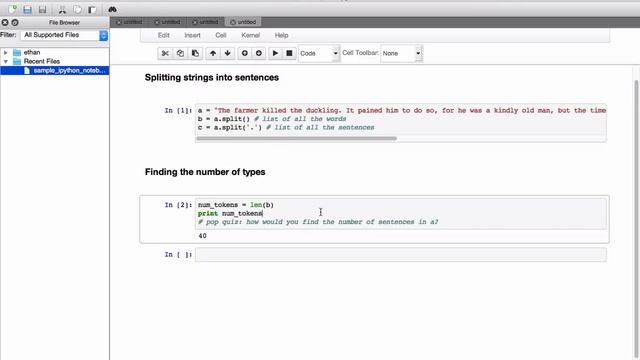Expand the ethan folder

5,52
